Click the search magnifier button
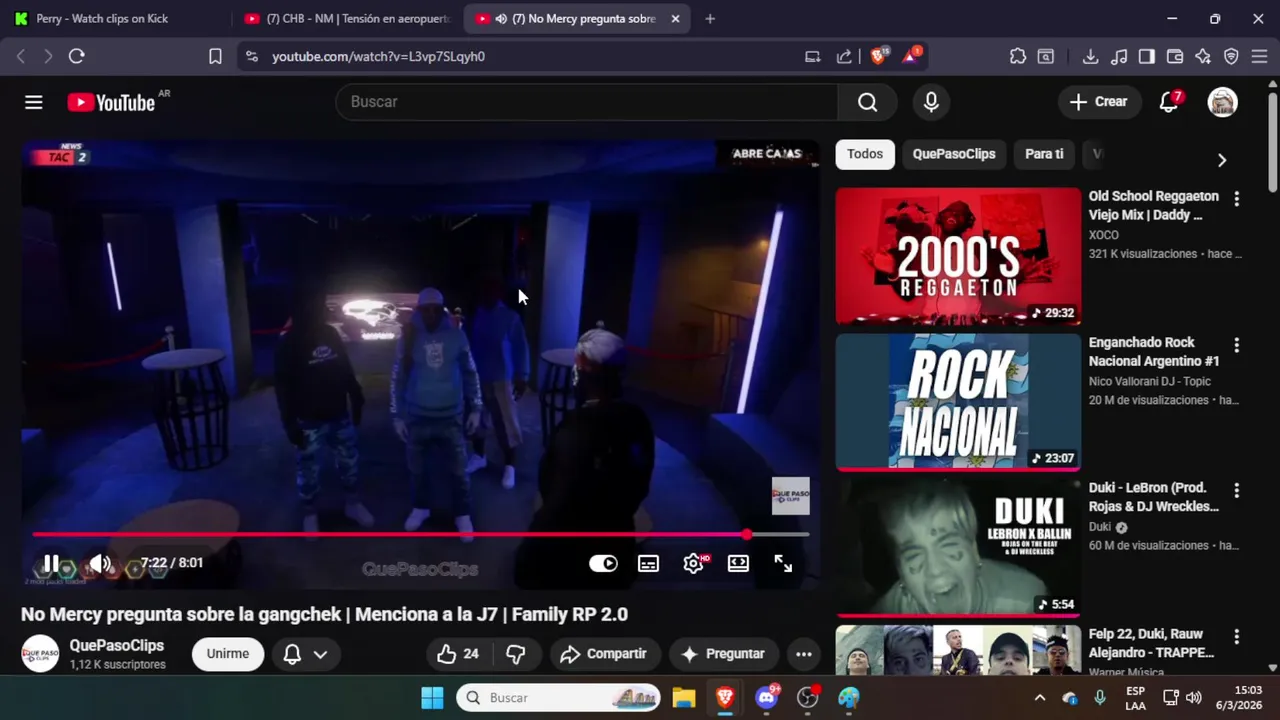1280x720 pixels. (867, 102)
